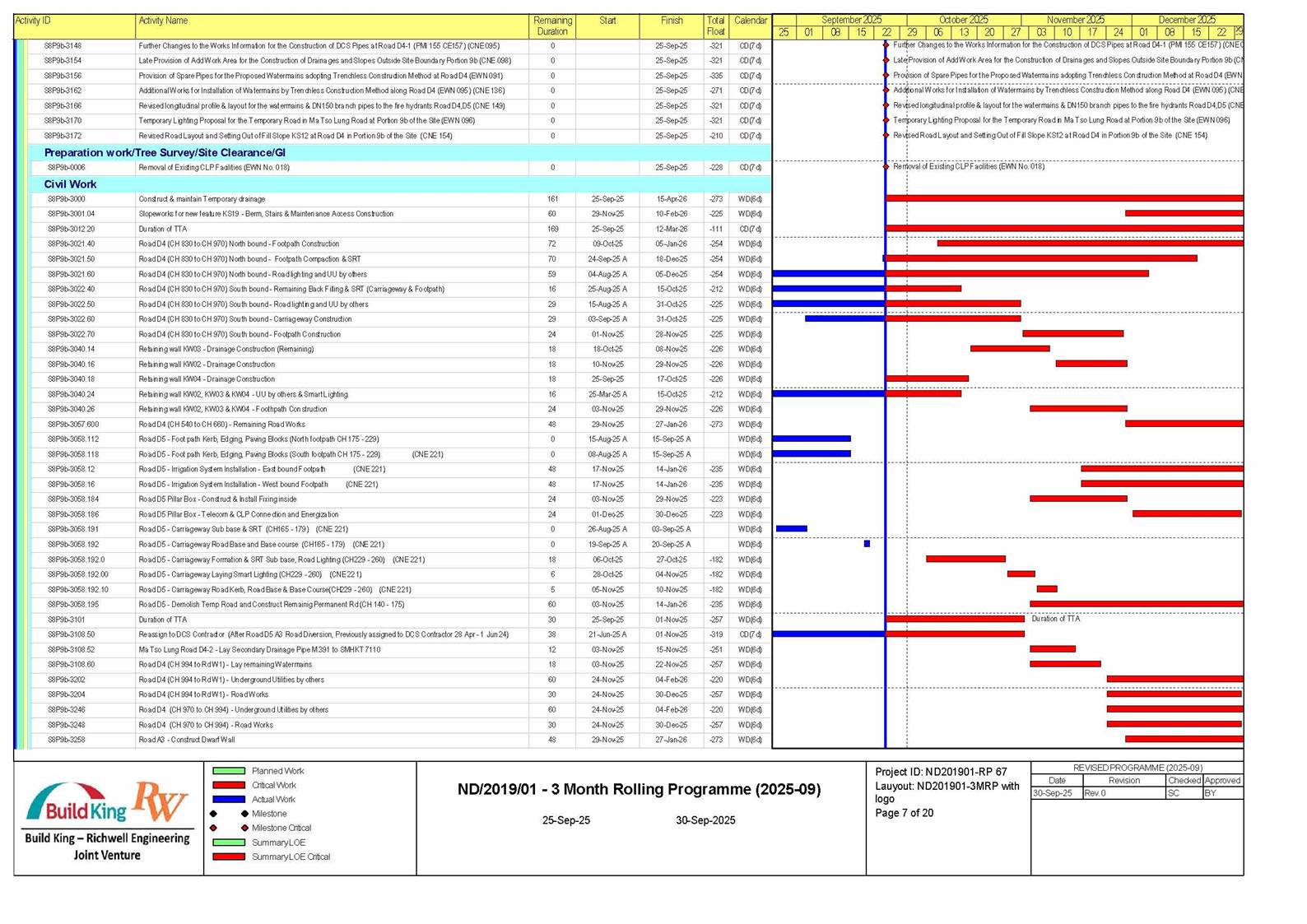Click the orange RW logo
The image size is (1307, 924).
tap(160, 801)
